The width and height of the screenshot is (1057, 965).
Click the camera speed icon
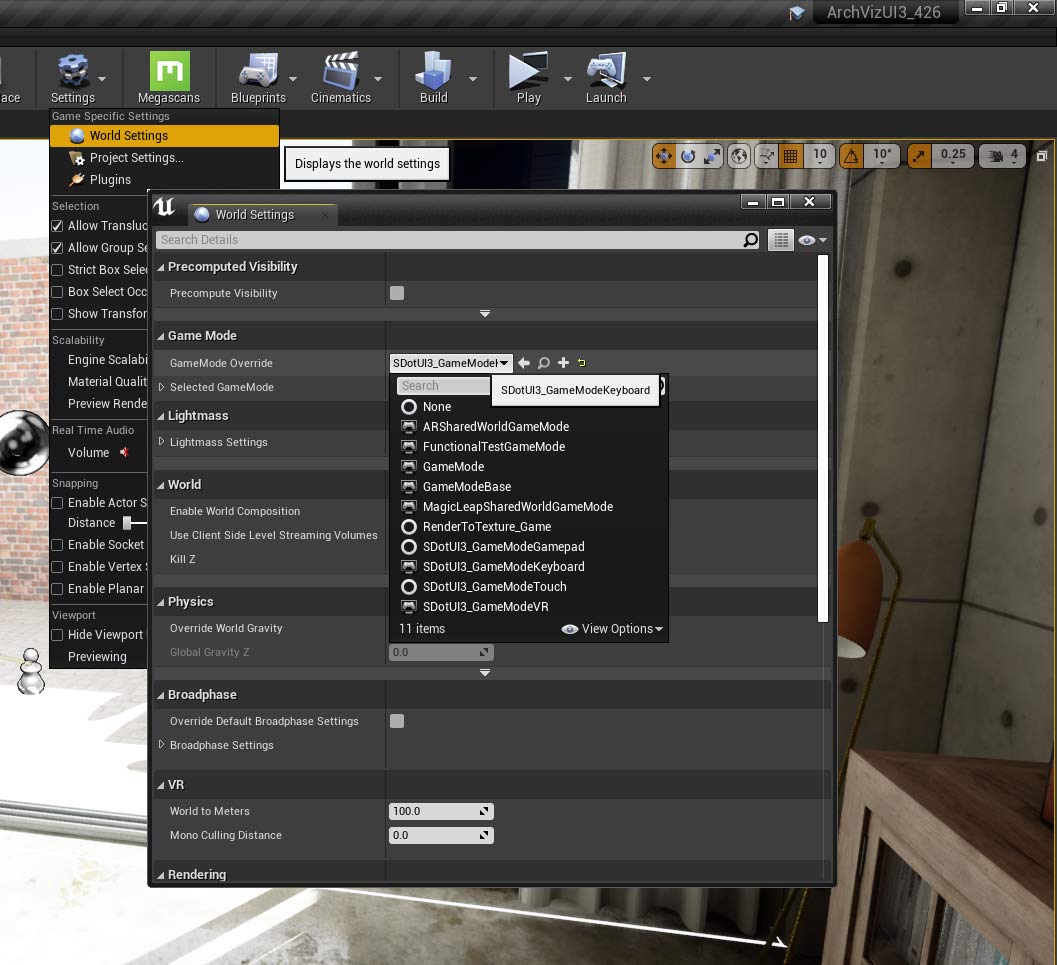996,156
